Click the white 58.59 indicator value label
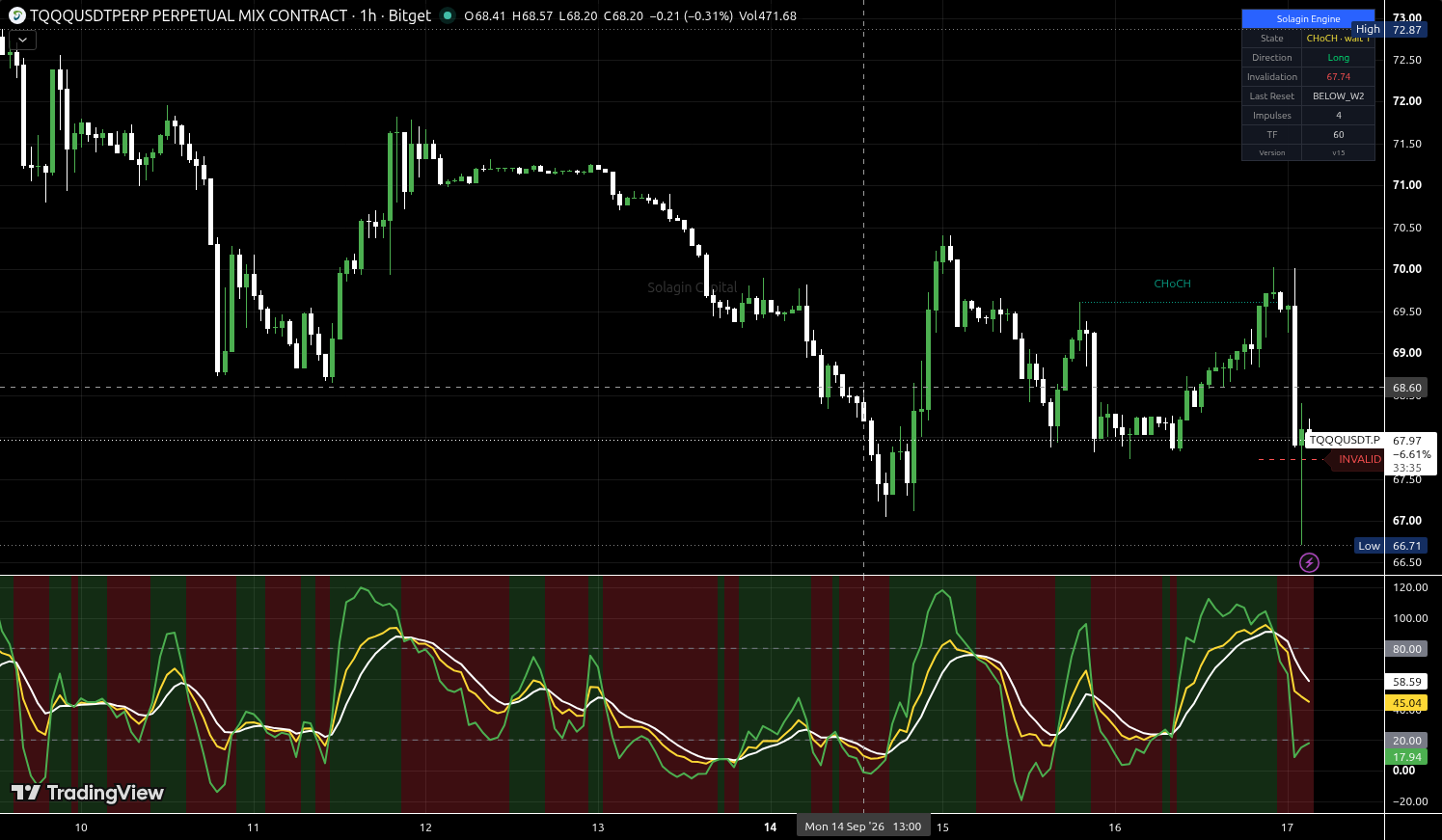 (1406, 682)
